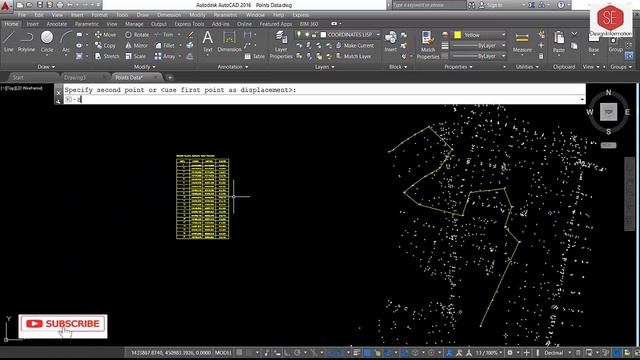The height and width of the screenshot is (360, 640).
Task: Click the white layer color swatch
Action: 323,35
